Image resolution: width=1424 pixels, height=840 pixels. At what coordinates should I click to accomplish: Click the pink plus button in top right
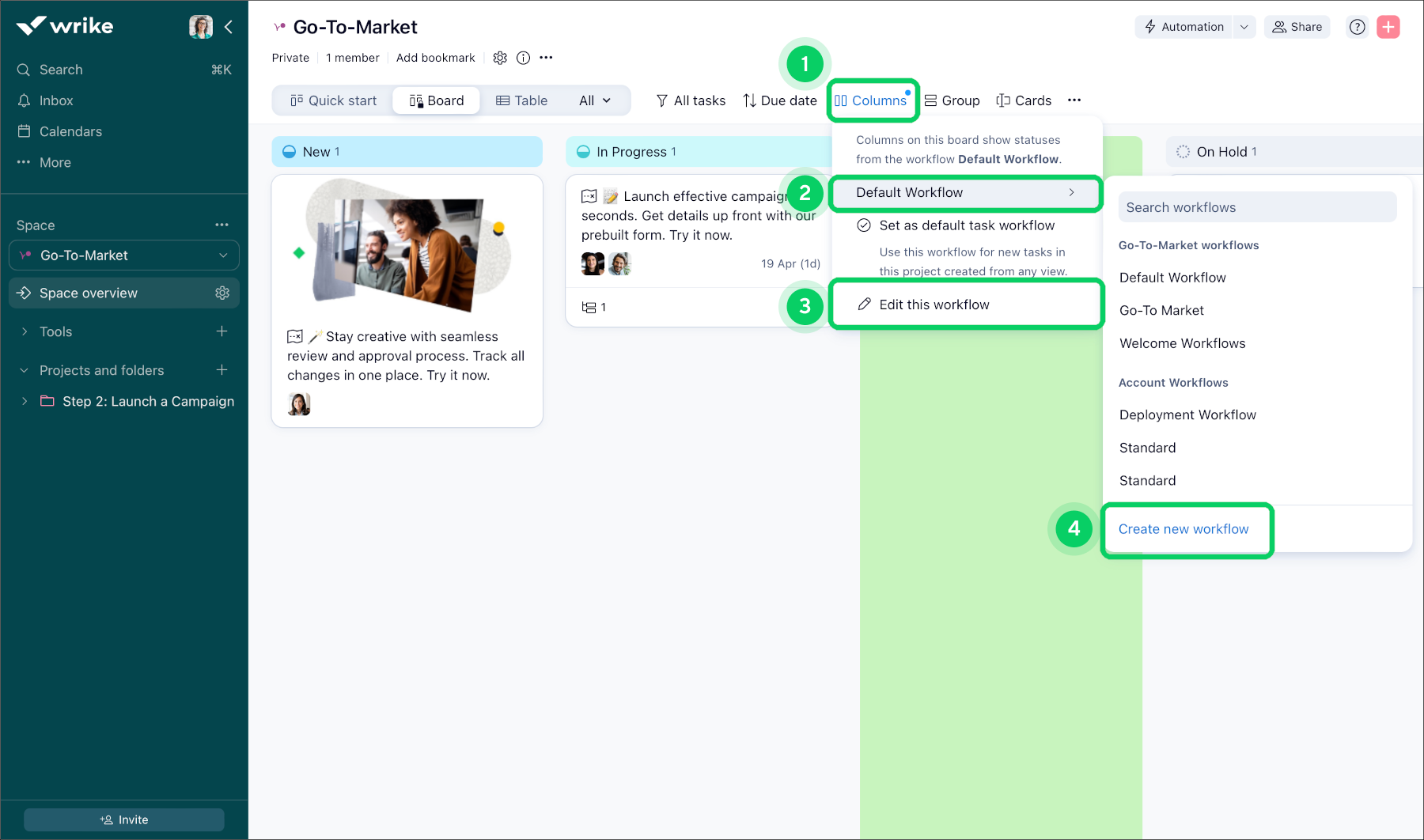tap(1388, 26)
